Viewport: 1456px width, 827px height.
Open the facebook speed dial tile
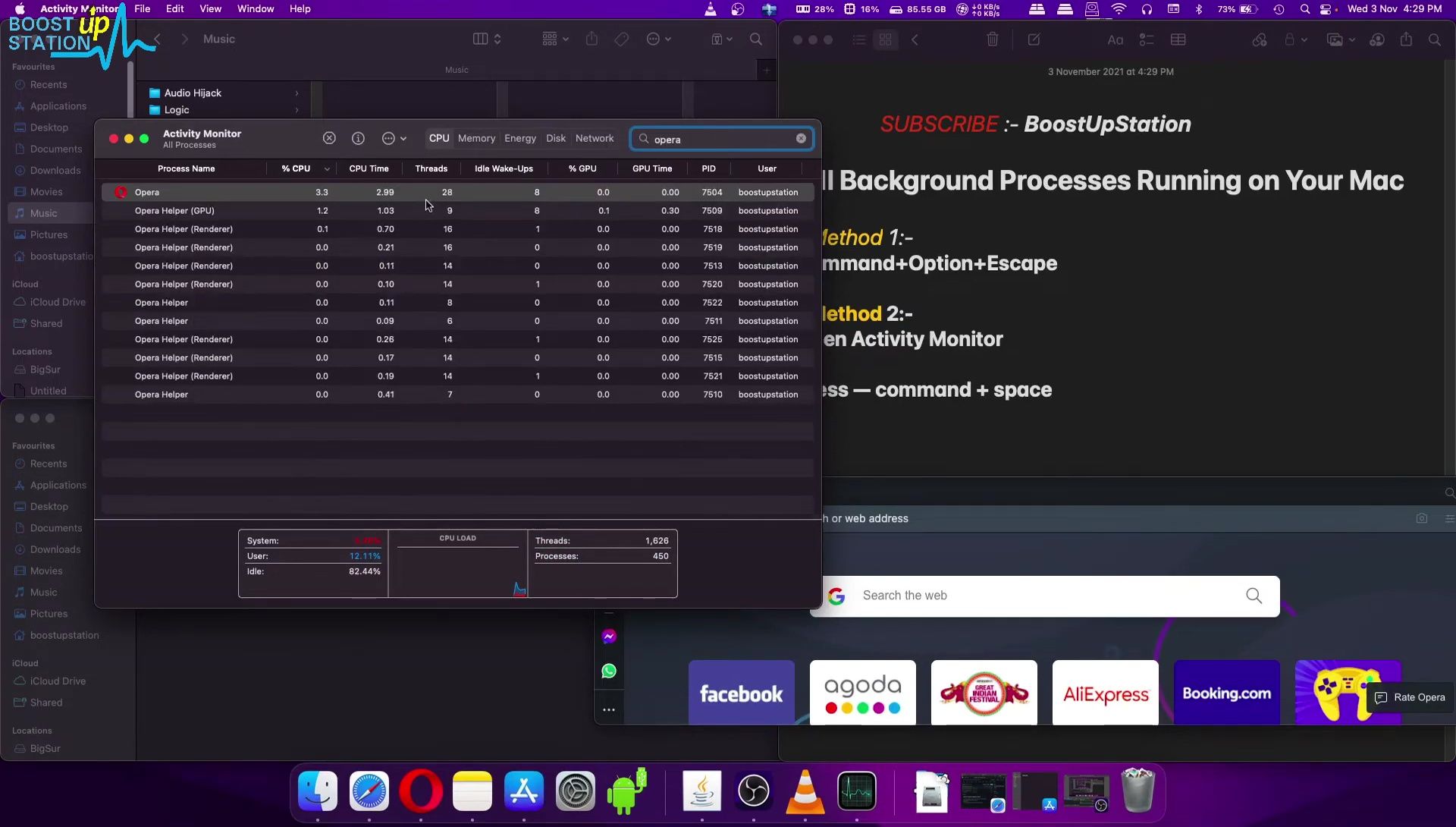[742, 693]
